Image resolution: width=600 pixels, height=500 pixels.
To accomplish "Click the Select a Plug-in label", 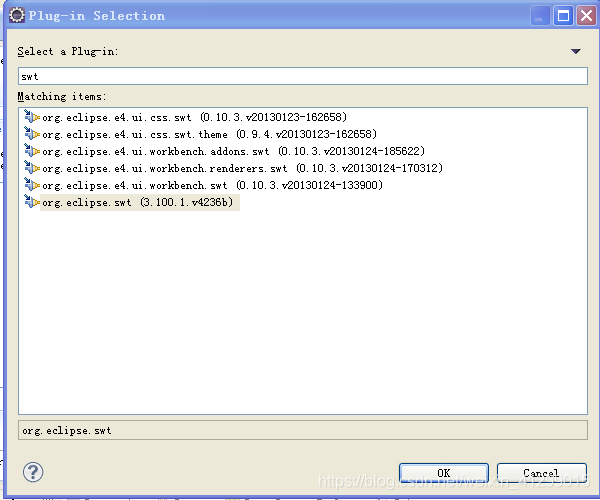I will 68,51.
